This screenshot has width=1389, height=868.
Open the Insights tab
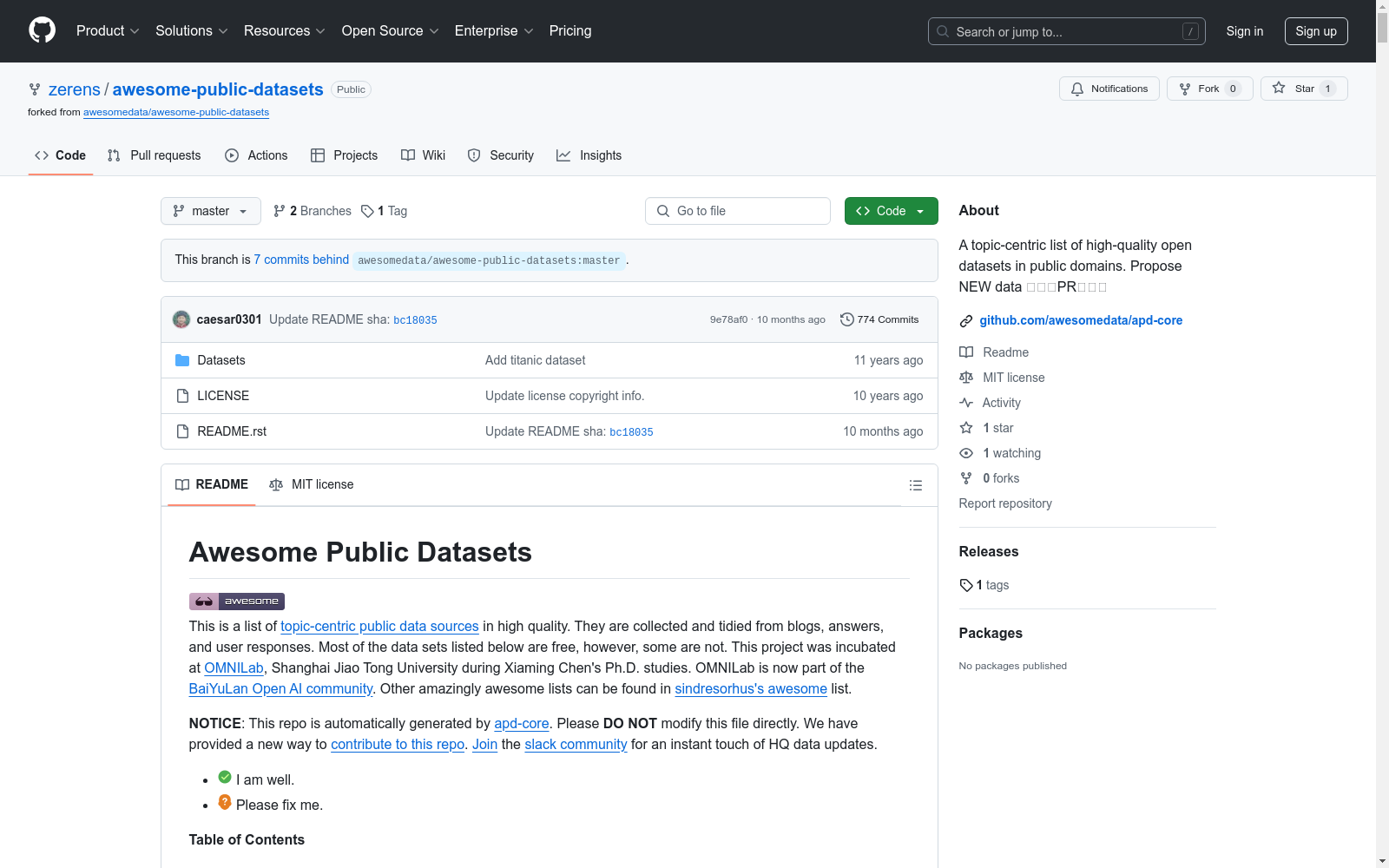click(x=589, y=155)
